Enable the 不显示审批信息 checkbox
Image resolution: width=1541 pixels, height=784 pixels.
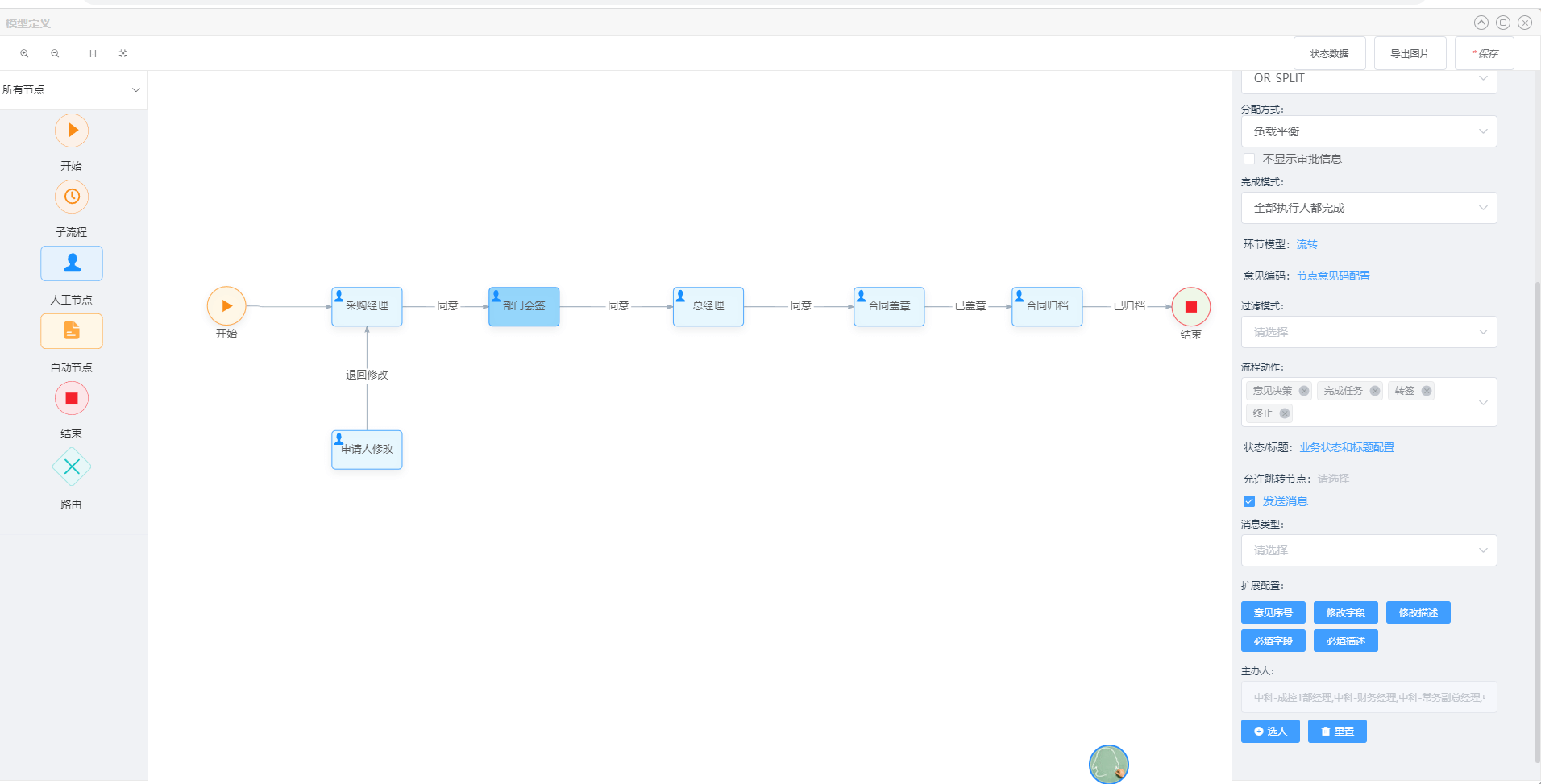point(1249,159)
